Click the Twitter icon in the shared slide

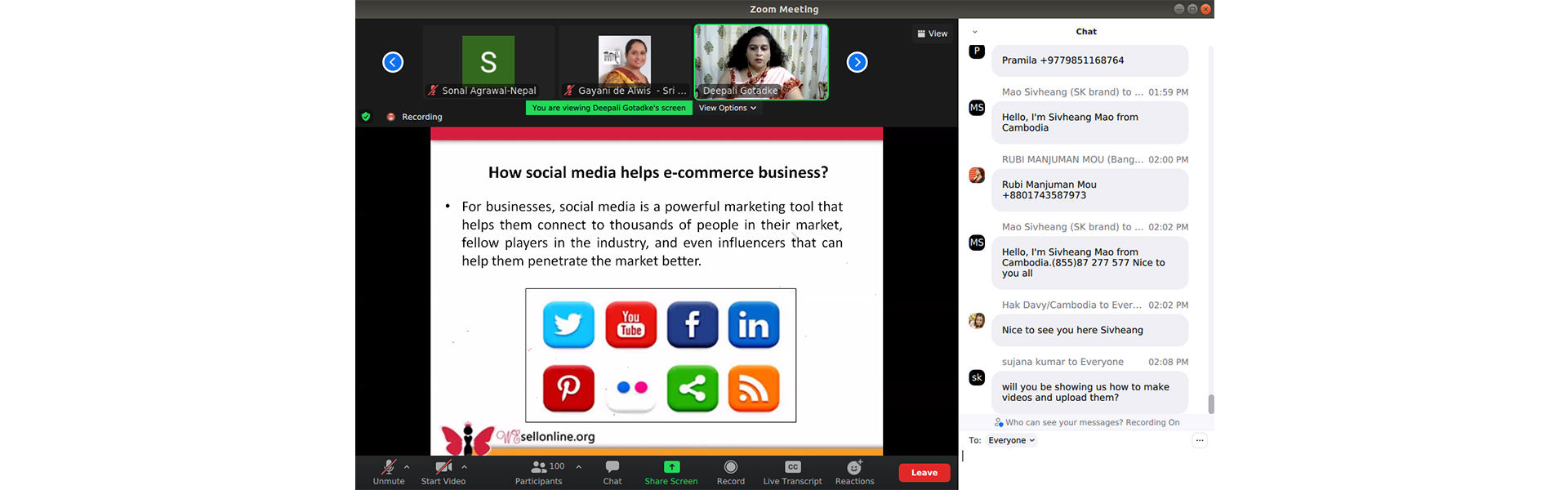pyautogui.click(x=568, y=324)
